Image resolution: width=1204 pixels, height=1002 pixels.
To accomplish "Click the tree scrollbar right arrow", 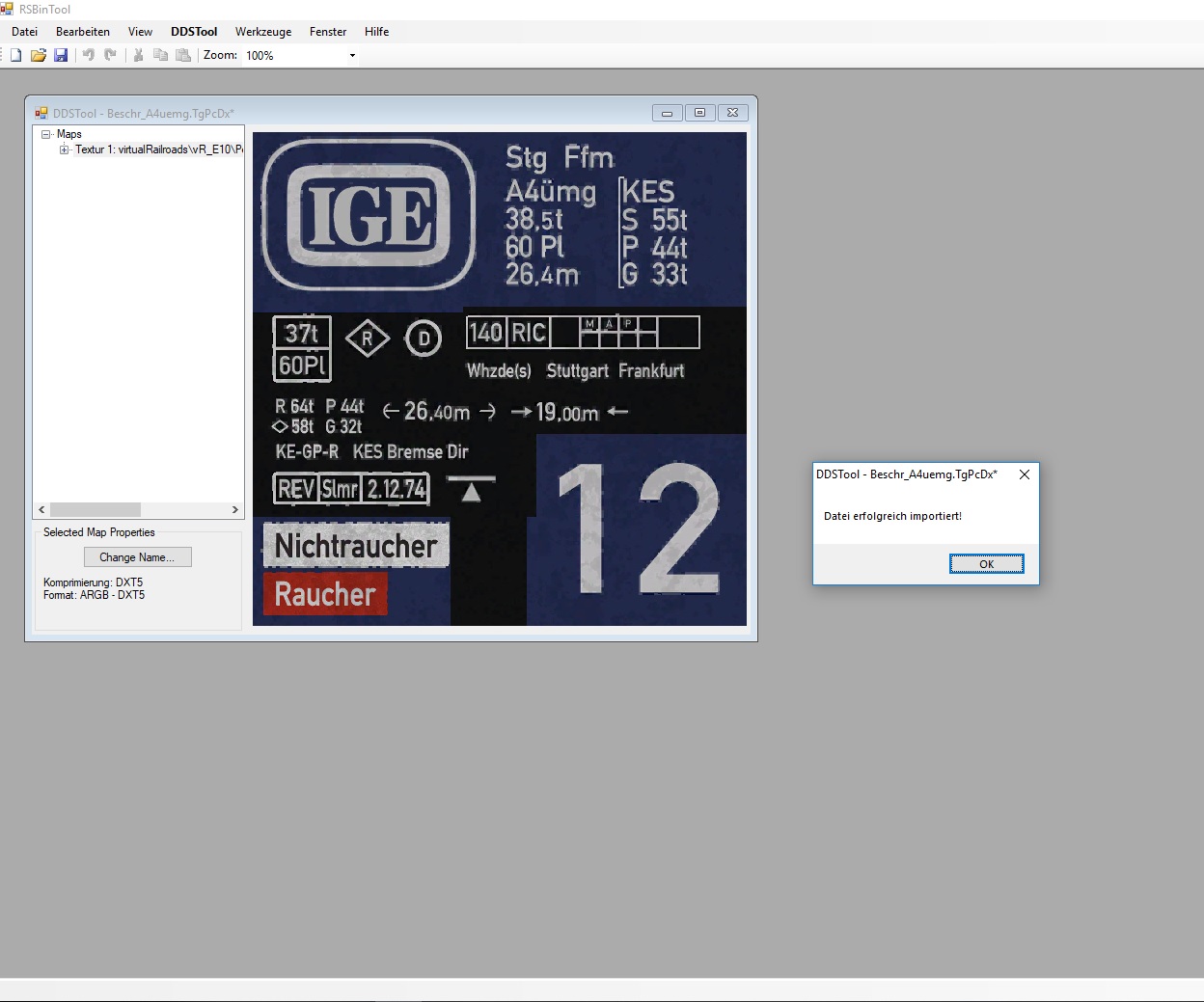I will click(234, 509).
